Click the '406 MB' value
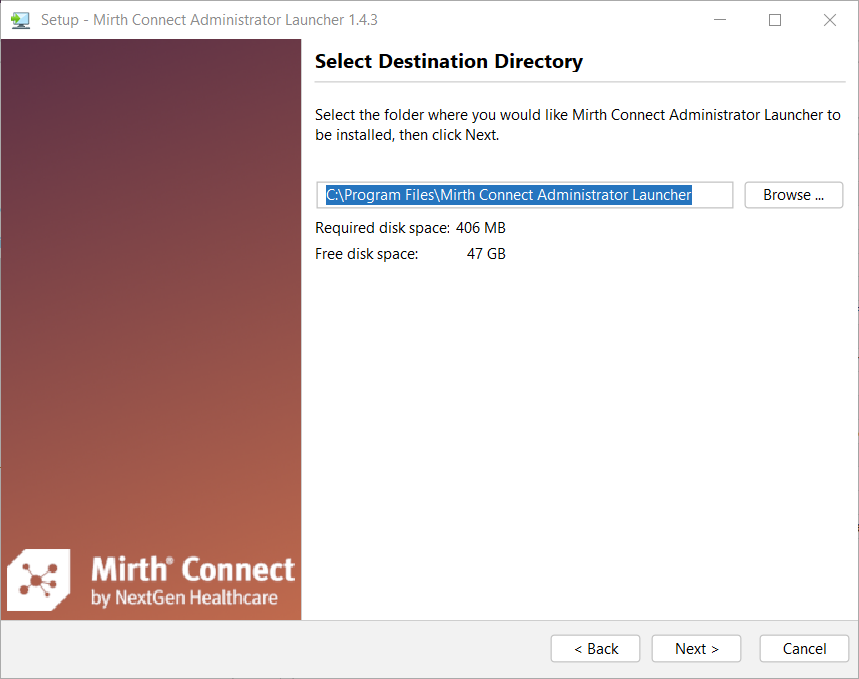The height and width of the screenshot is (679, 859). 480,228
